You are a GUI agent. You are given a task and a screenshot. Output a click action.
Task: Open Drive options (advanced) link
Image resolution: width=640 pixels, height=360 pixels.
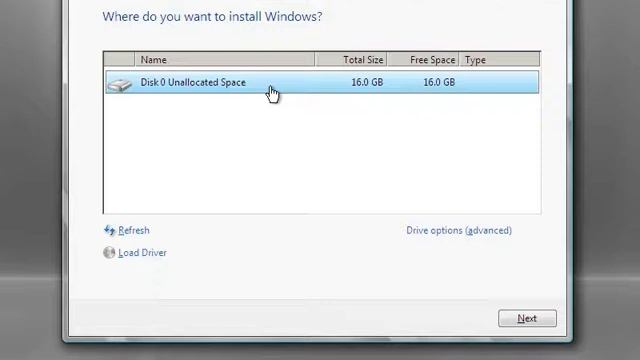tap(459, 231)
